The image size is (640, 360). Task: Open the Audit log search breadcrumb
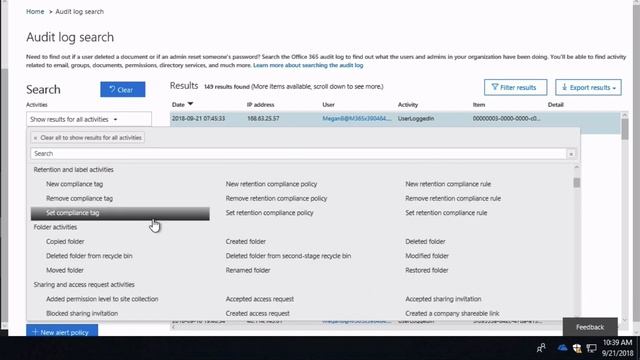(x=80, y=11)
